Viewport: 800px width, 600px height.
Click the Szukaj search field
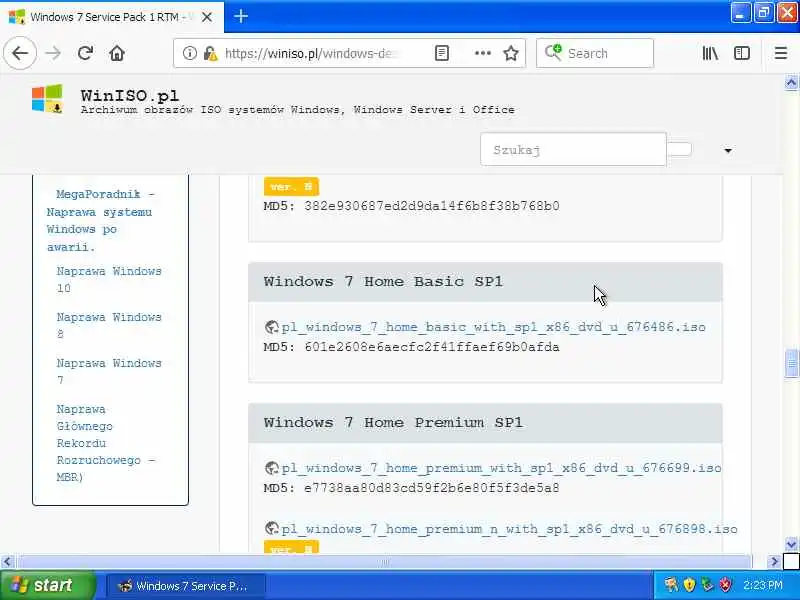(x=573, y=149)
